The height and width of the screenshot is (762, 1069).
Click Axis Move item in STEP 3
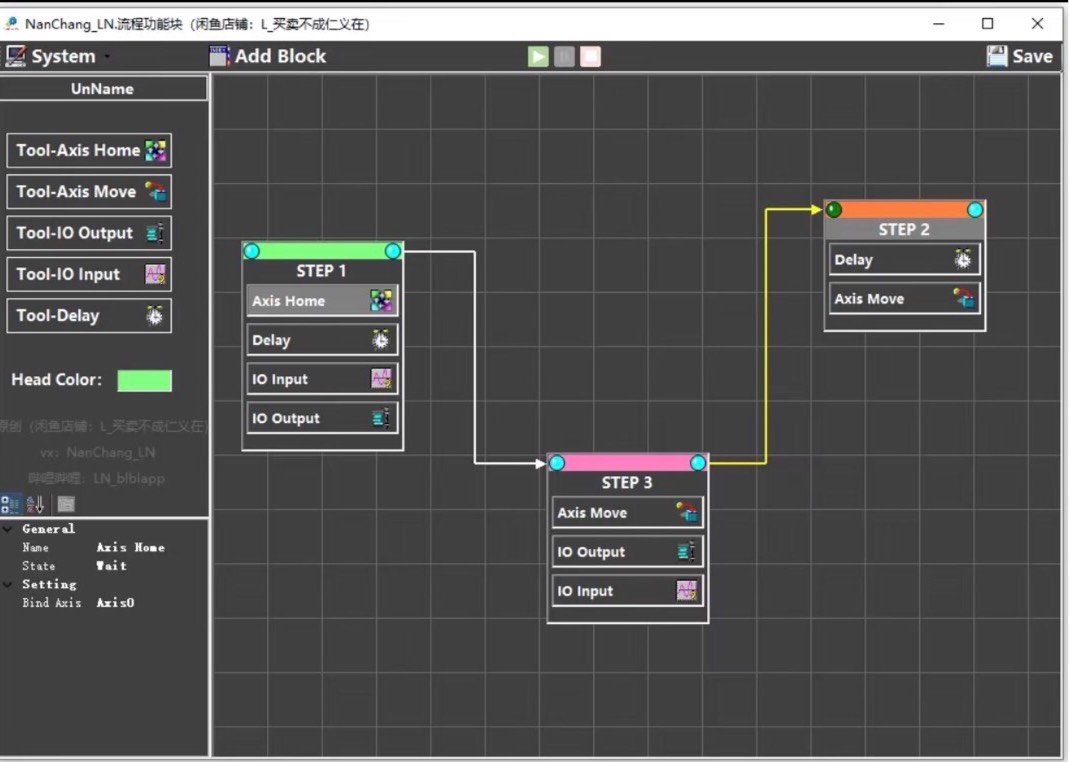click(627, 513)
